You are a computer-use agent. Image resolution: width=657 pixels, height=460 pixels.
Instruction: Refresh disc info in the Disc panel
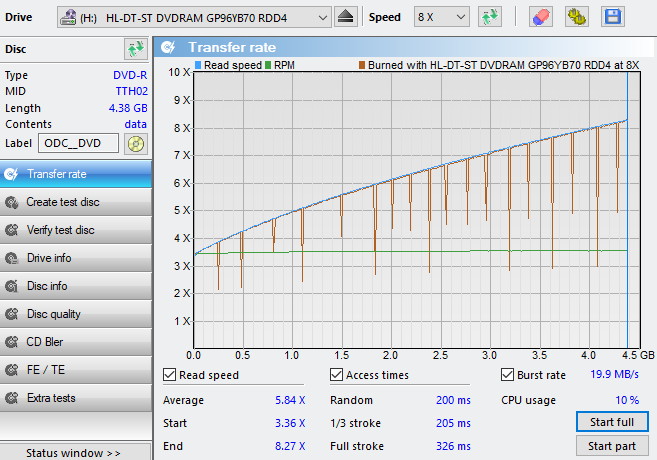135,49
